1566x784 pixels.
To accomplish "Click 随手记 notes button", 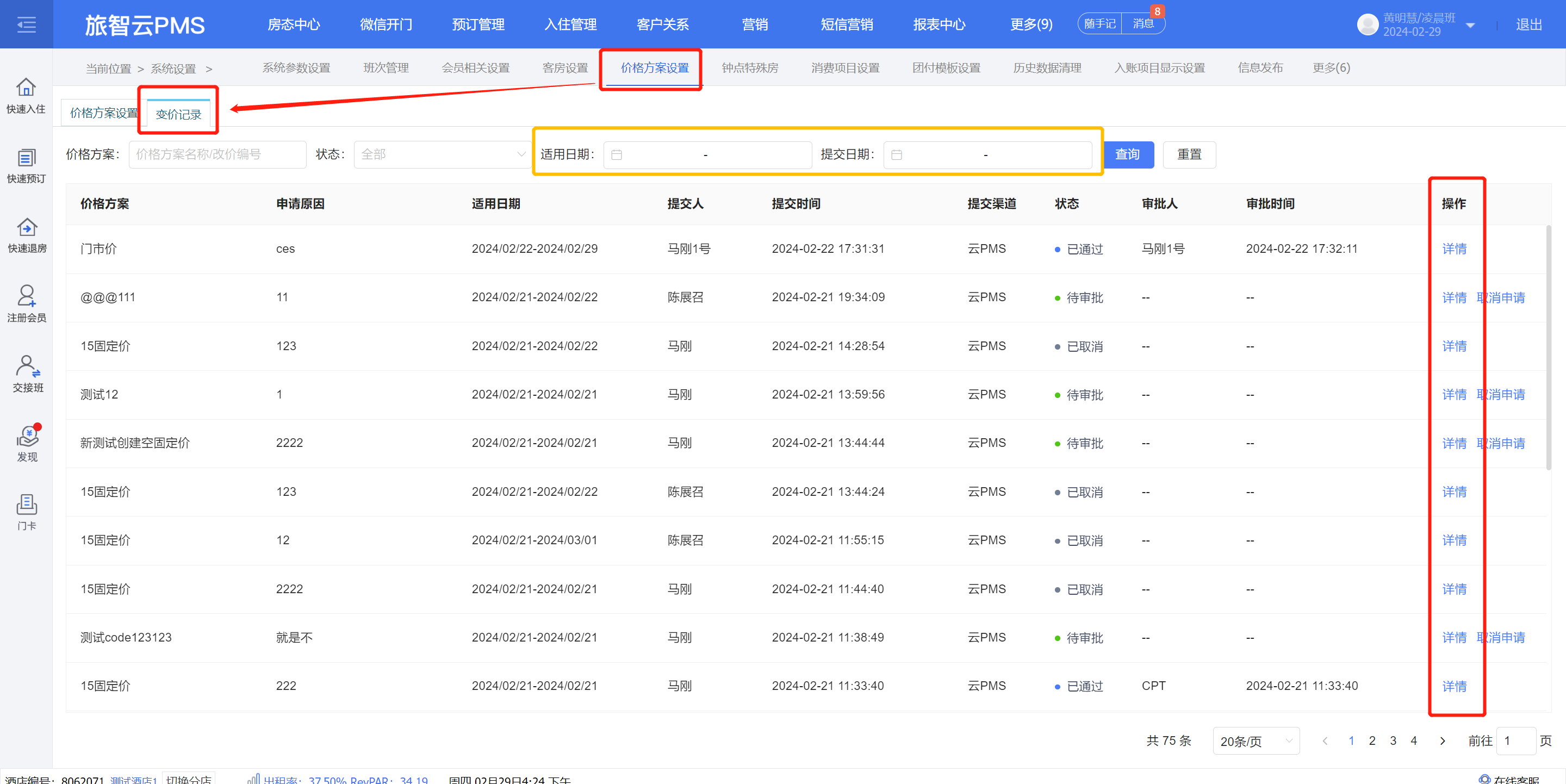I will 1099,24.
